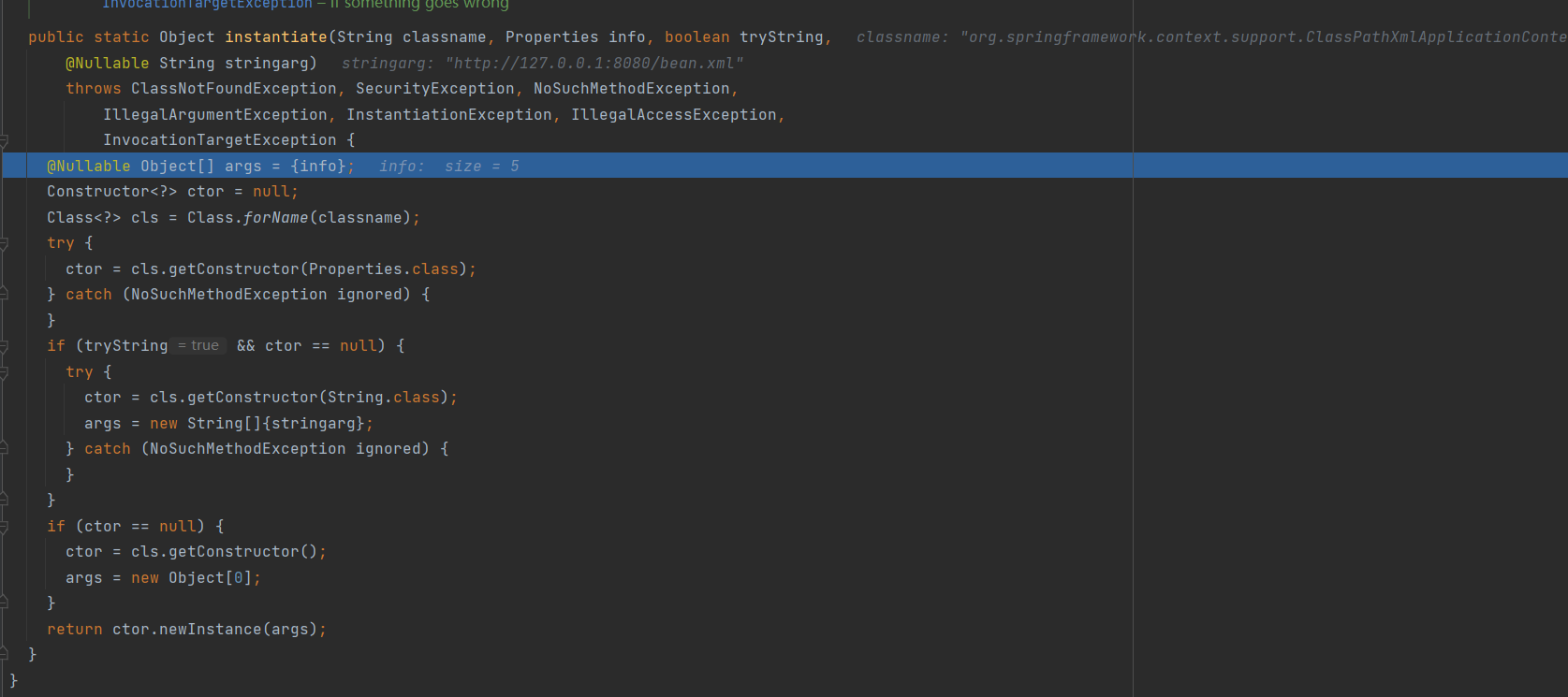Toggle fold at first 'catch (NoSuchMethodException ignored)' line
The height and width of the screenshot is (697, 1568).
point(4,294)
